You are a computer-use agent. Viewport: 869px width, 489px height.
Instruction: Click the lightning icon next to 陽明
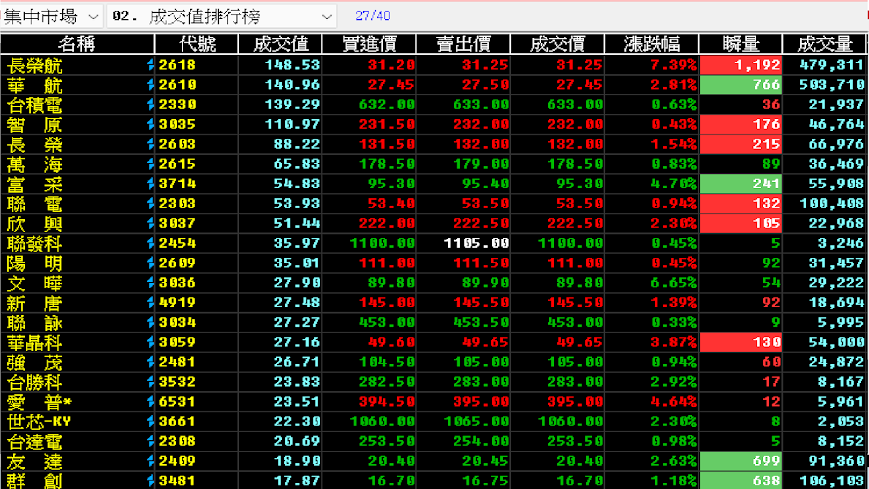pos(150,263)
